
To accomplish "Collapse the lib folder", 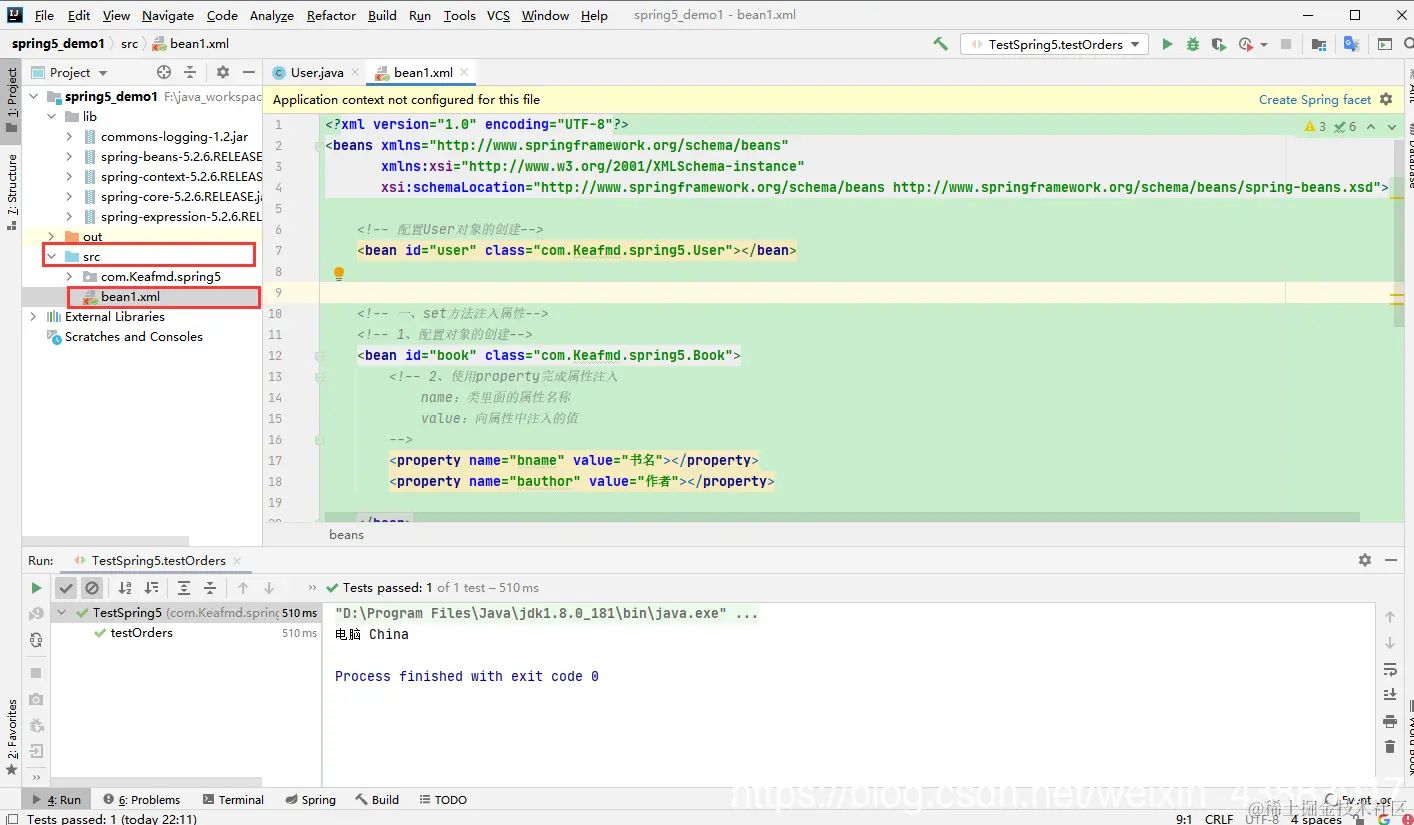I will 52,117.
